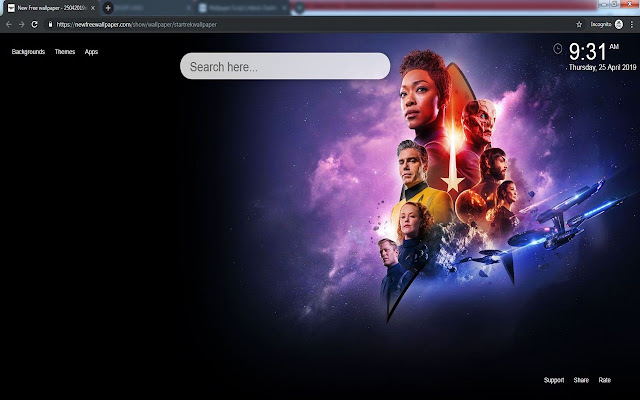640x400 pixels.
Task: Select the New Free wallpaper tab
Action: 51,8
